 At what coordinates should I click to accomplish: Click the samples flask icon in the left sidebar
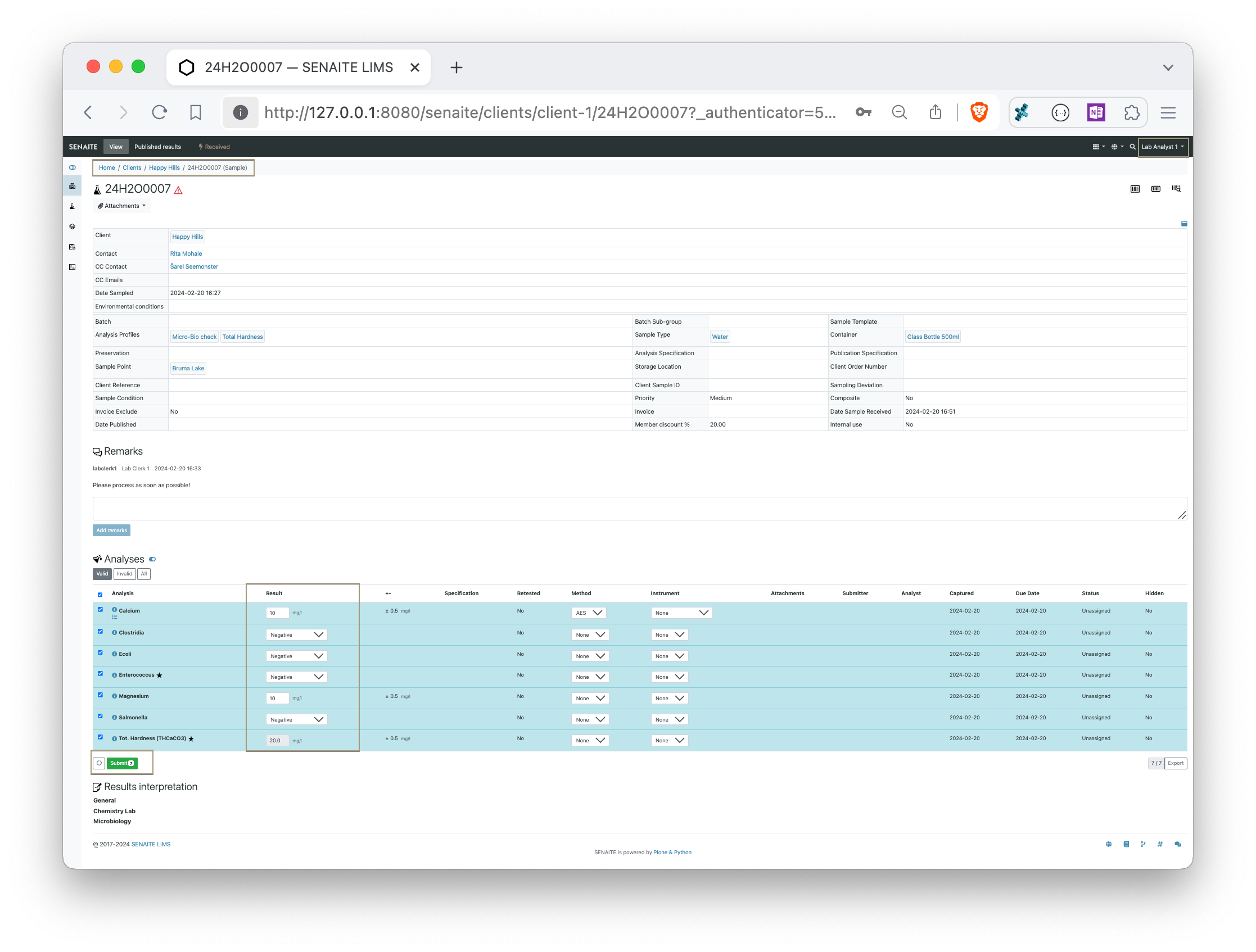pyautogui.click(x=72, y=206)
